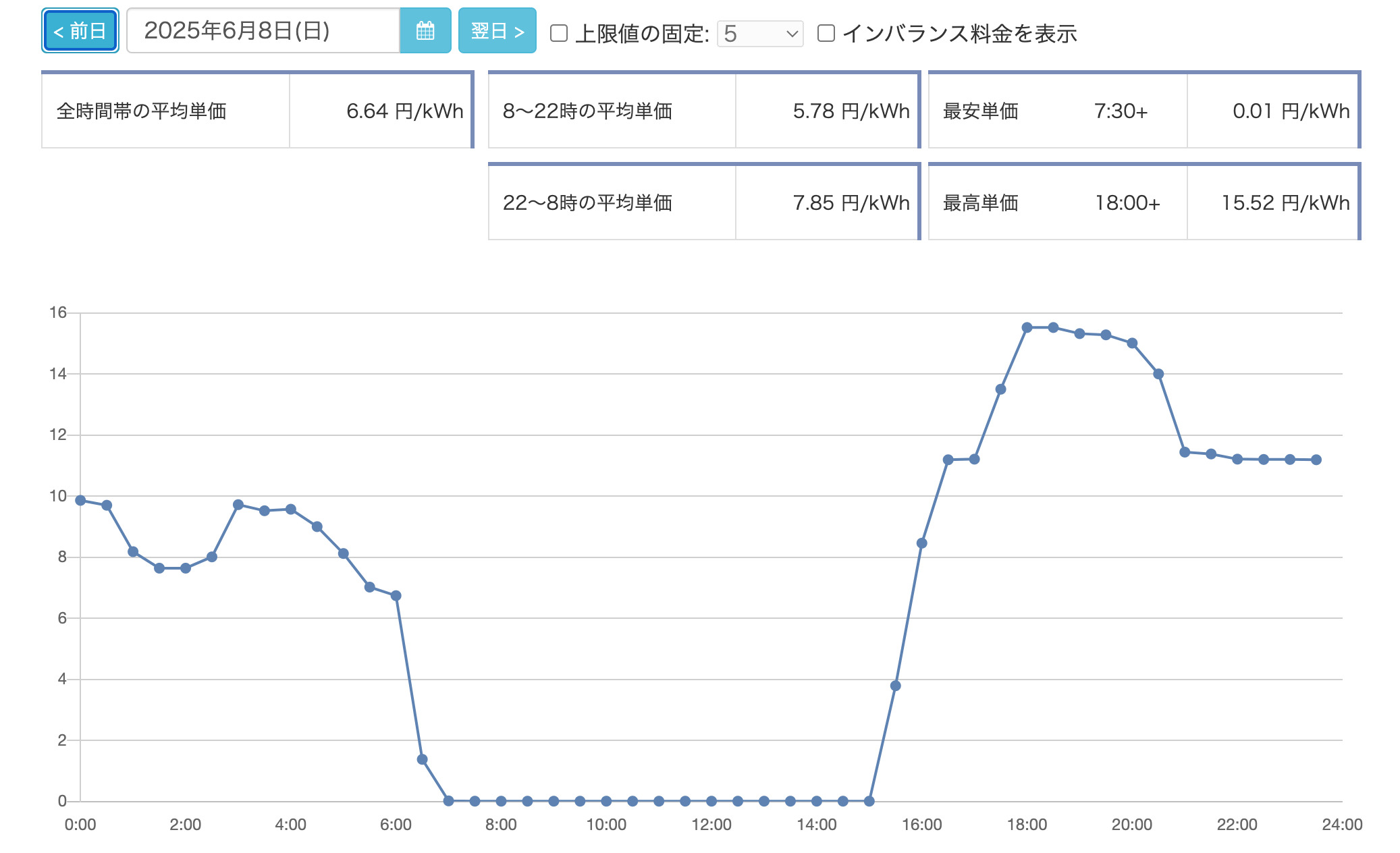The image size is (1400, 853).
Task: Click the 21:00 data point on chart
Action: (1185, 452)
